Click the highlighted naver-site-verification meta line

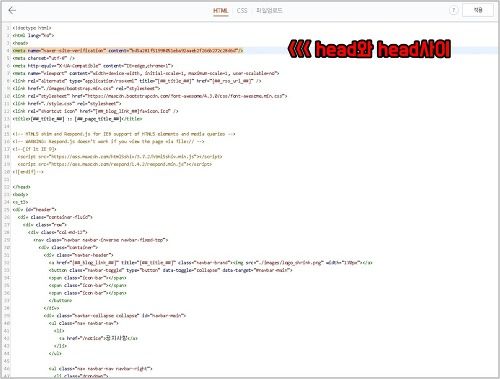tap(128, 51)
